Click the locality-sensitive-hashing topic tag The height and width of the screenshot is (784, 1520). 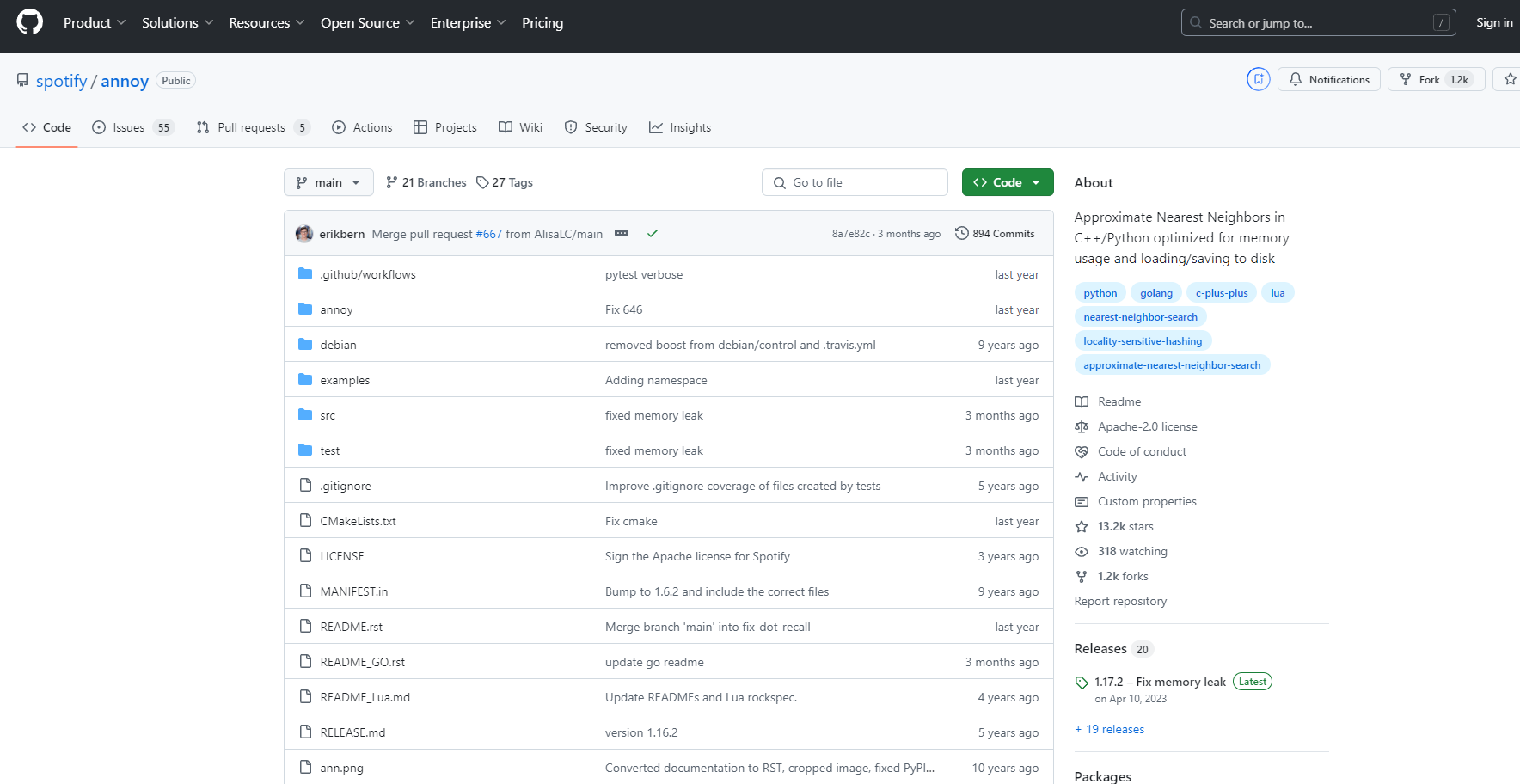1143,341
